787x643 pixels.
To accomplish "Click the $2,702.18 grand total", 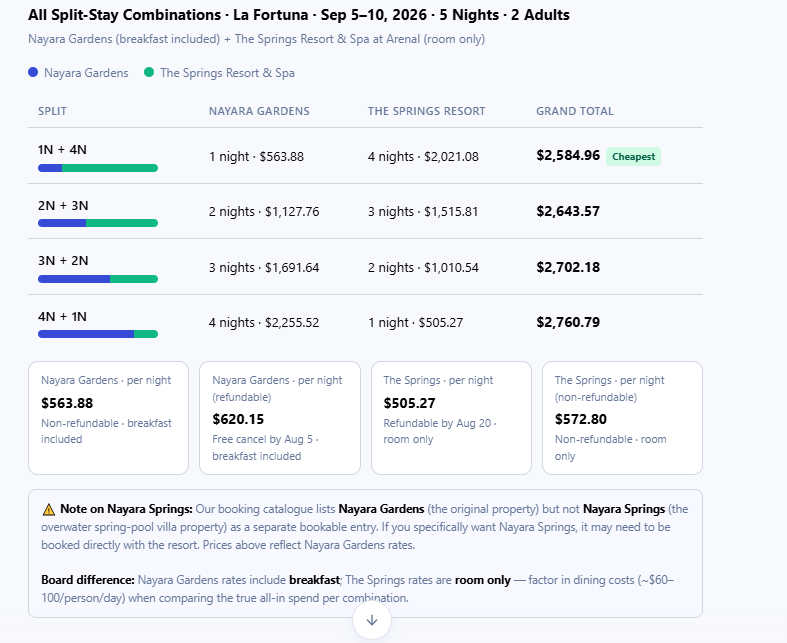I will (x=568, y=267).
